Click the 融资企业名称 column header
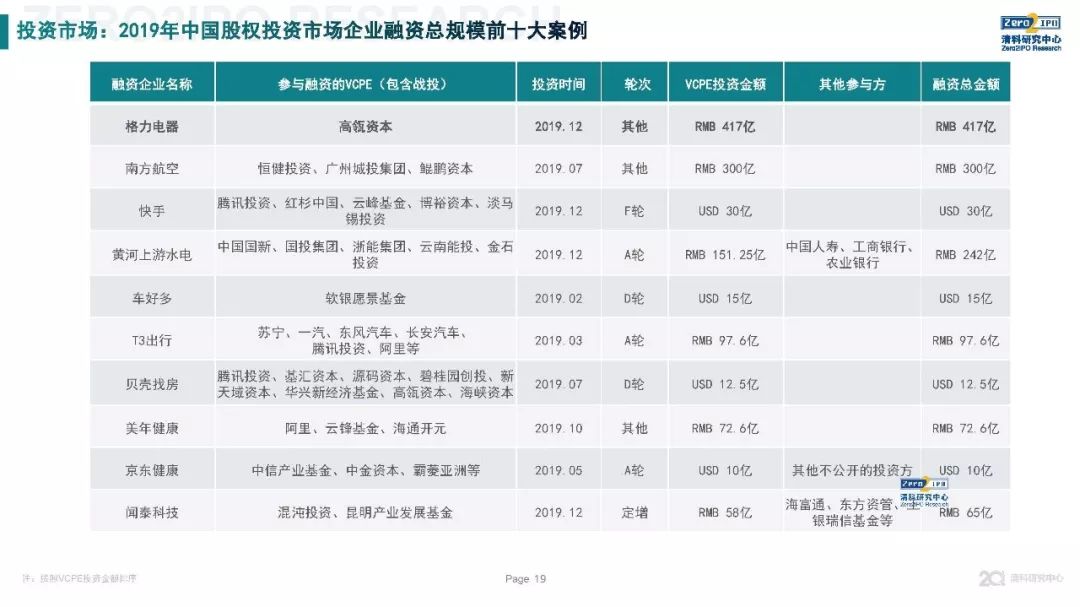Viewport: 1080px width, 607px height. (x=152, y=83)
